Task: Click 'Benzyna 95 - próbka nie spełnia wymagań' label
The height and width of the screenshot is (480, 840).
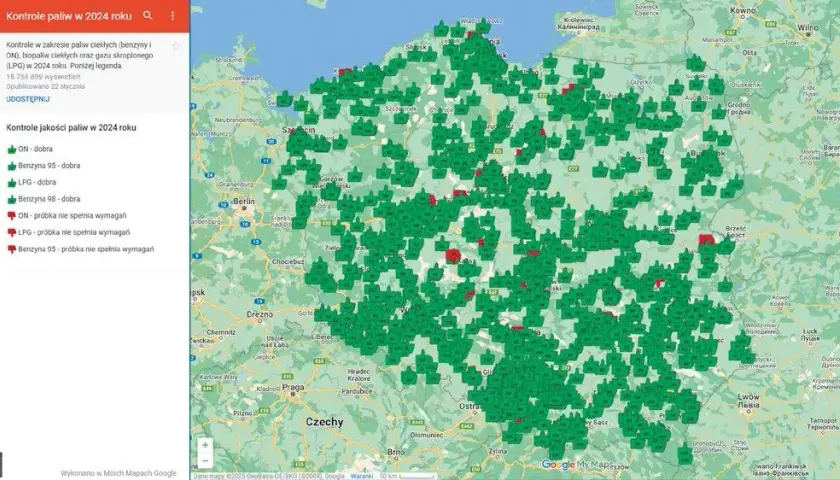Action: tap(86, 249)
